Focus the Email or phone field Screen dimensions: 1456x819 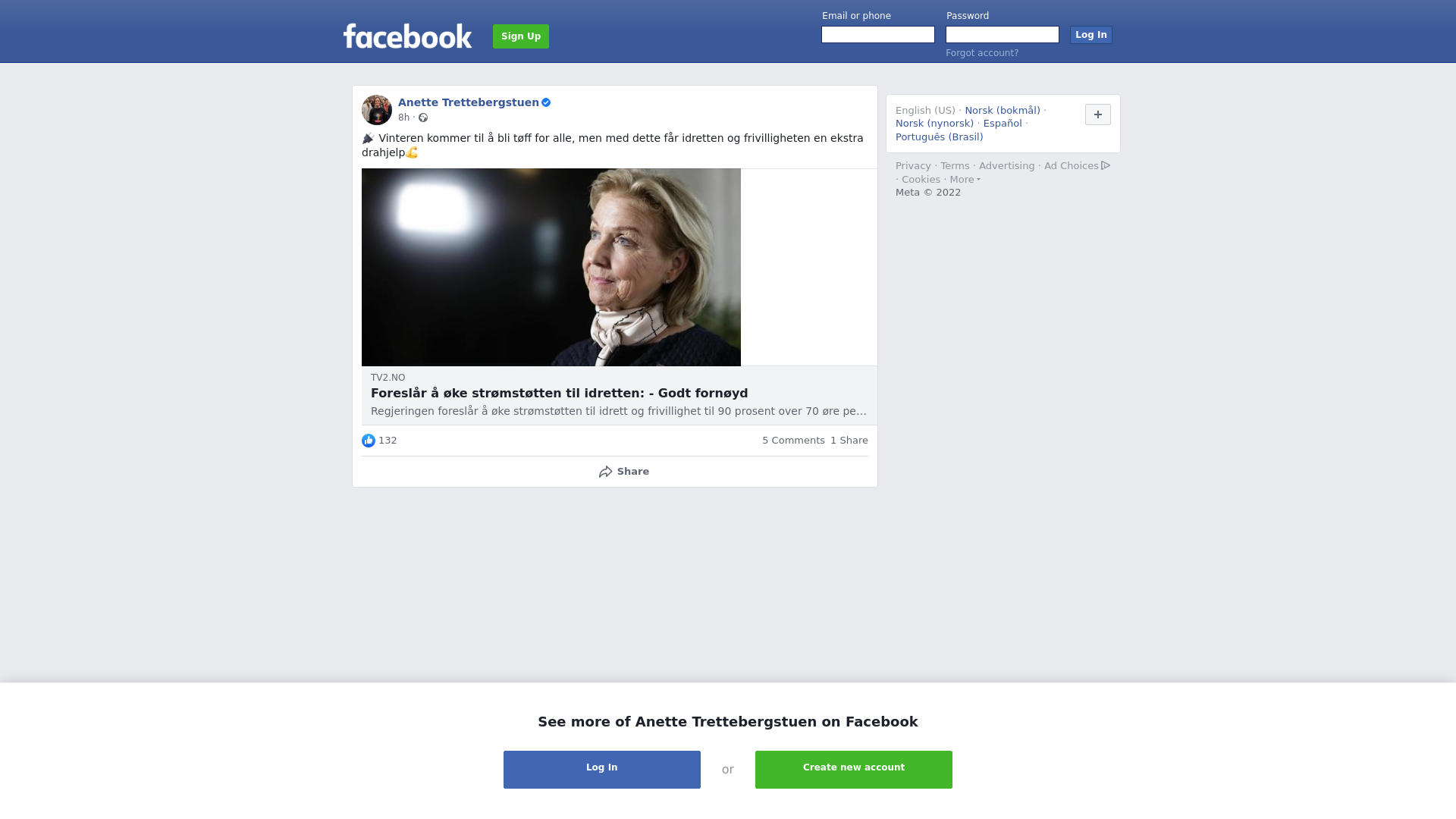878,35
